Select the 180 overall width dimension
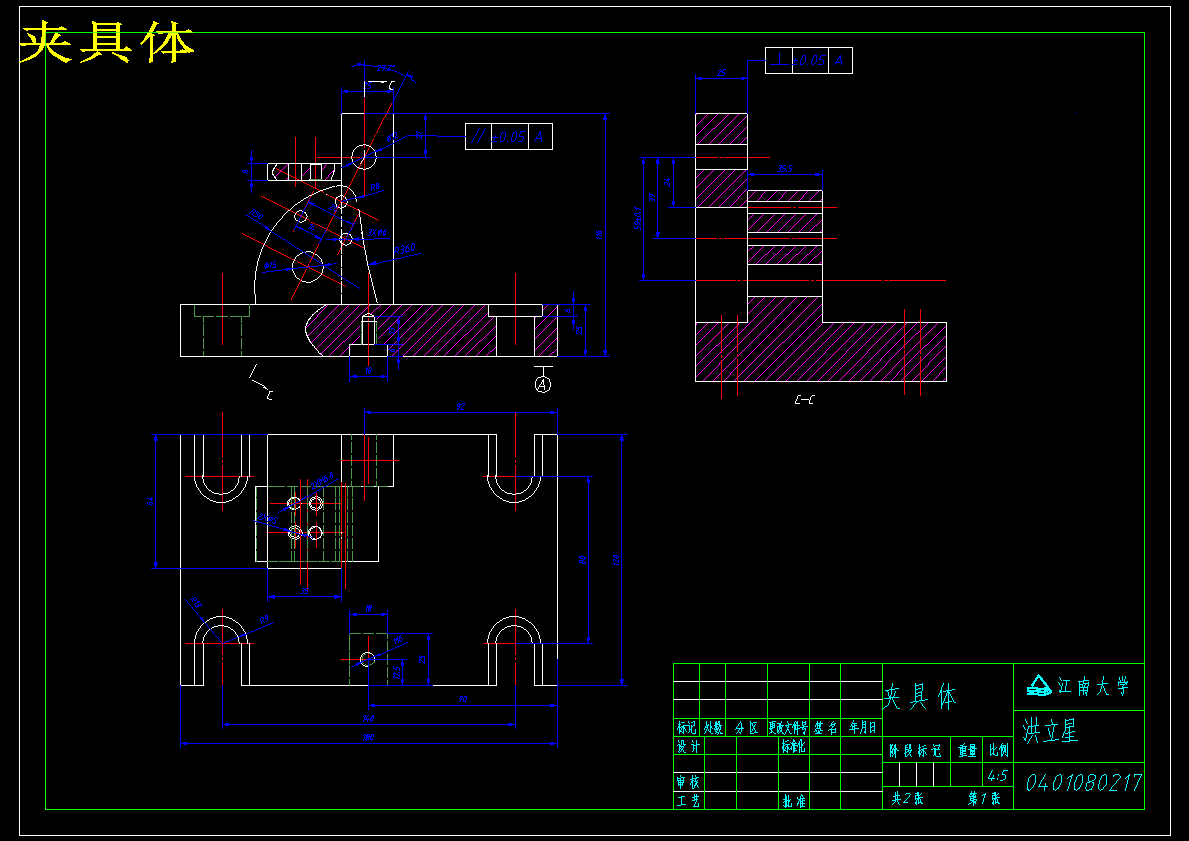The height and width of the screenshot is (841, 1189). coord(369,737)
